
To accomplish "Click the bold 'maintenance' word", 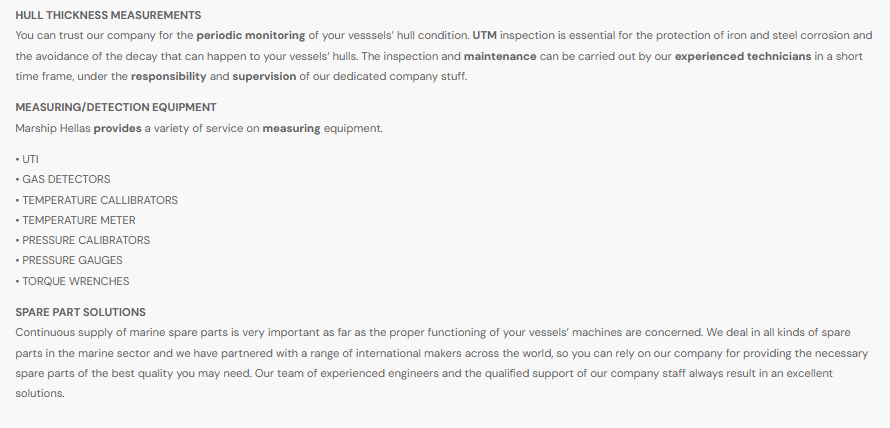I will 500,56.
